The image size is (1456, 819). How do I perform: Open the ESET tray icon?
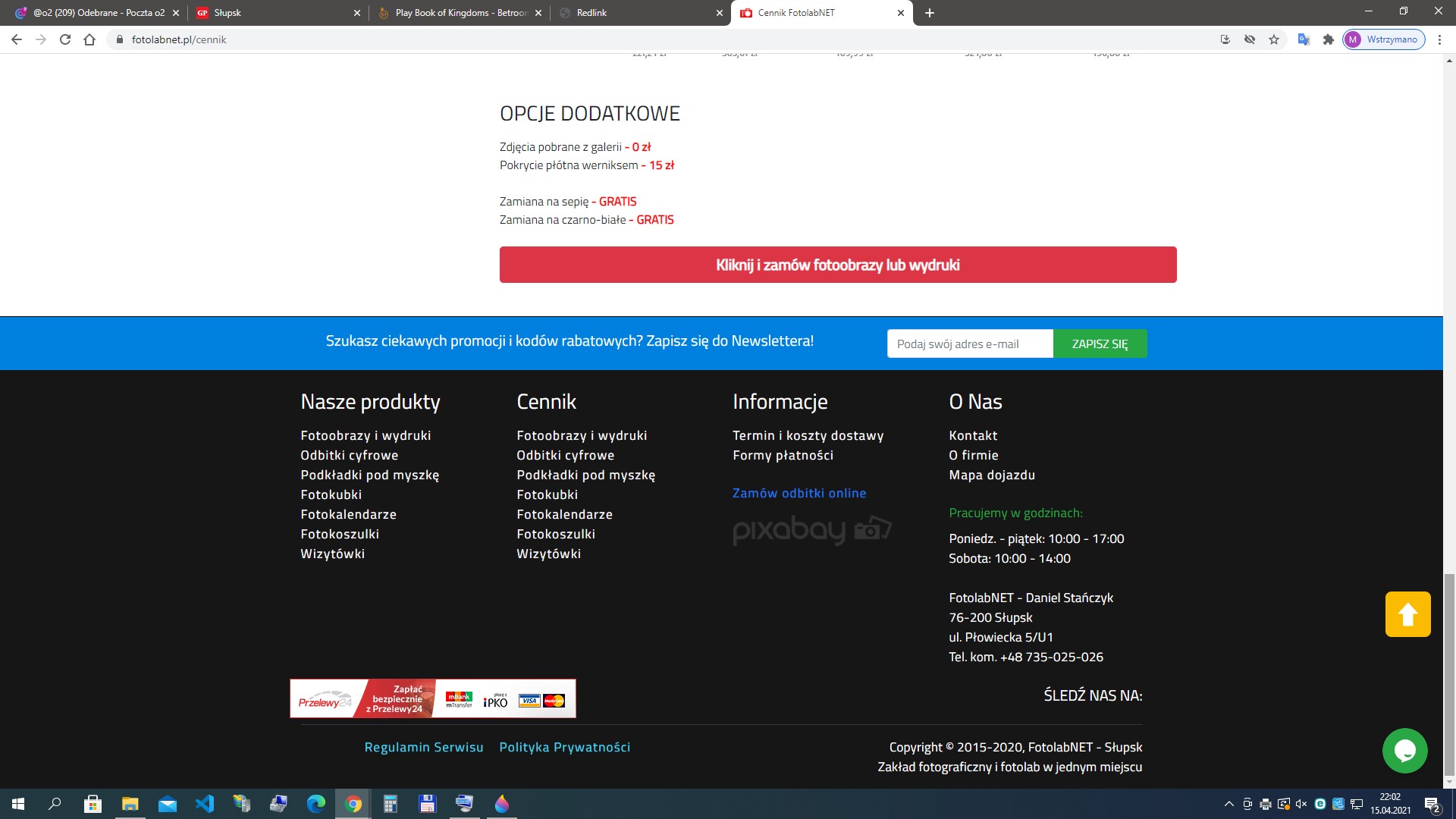1320,804
